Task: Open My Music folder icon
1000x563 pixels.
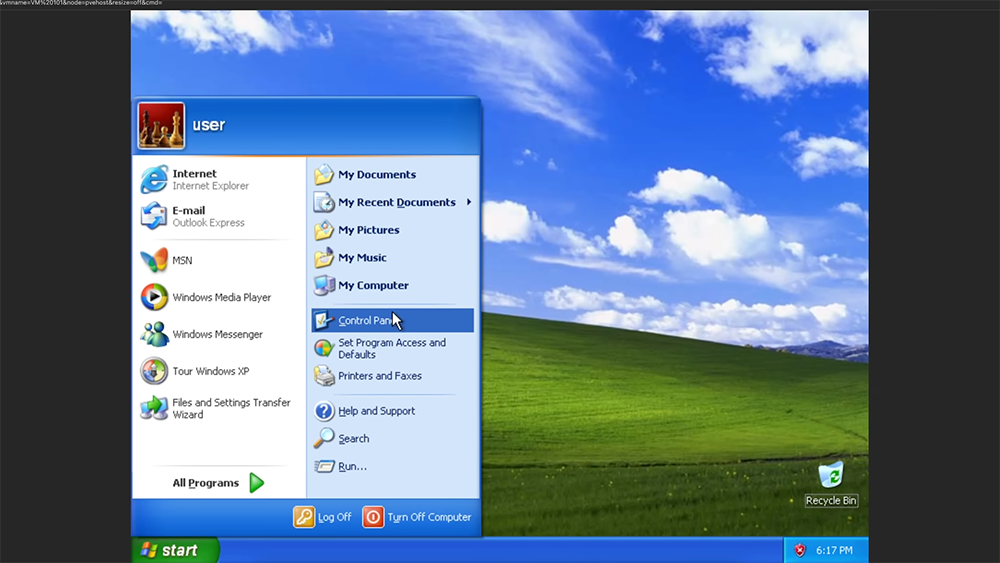Action: click(x=324, y=258)
